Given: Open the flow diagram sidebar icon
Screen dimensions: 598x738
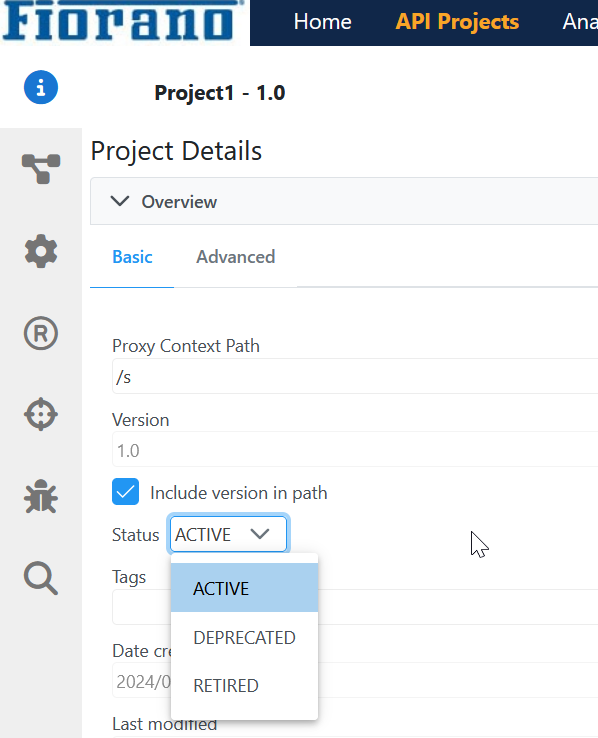Looking at the screenshot, I should [x=41, y=169].
